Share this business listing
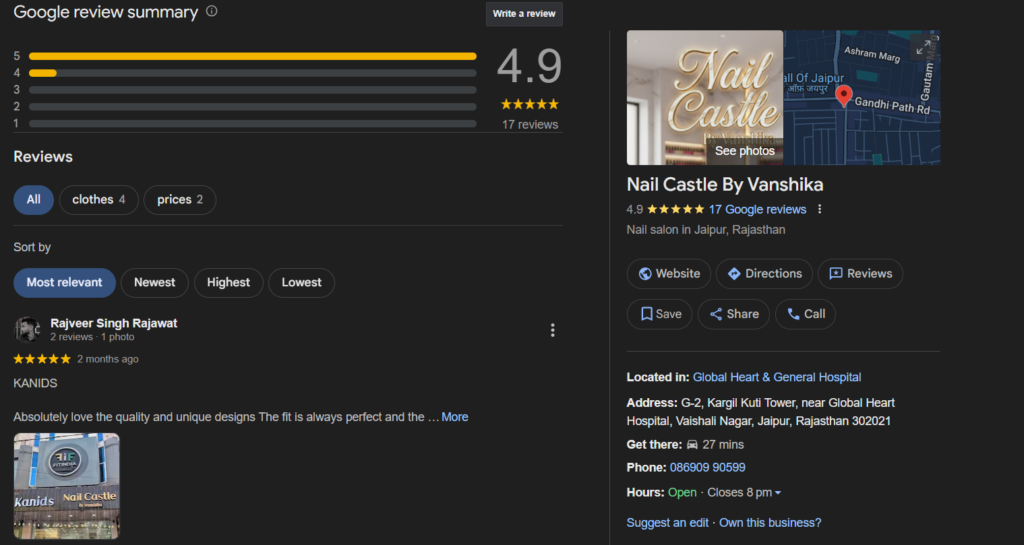Screen dimensions: 1024x545 (734, 314)
